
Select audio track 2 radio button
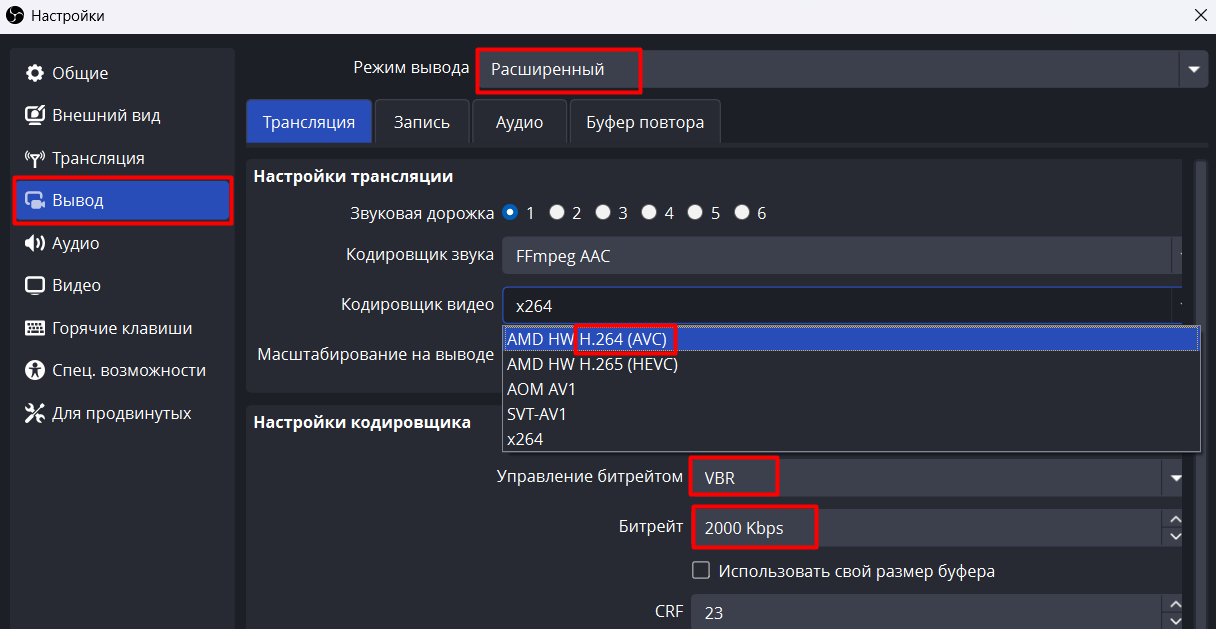[x=557, y=212]
